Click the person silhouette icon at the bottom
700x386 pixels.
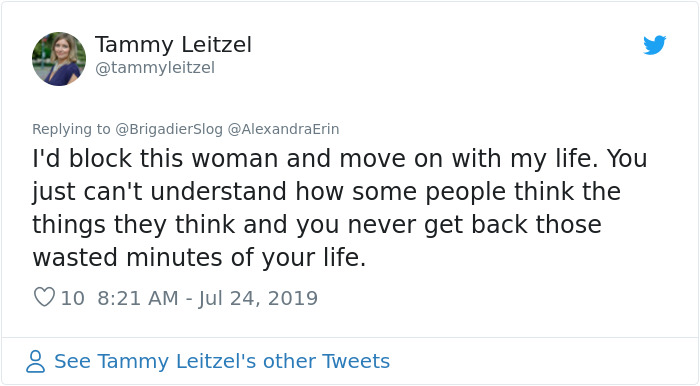point(35,361)
